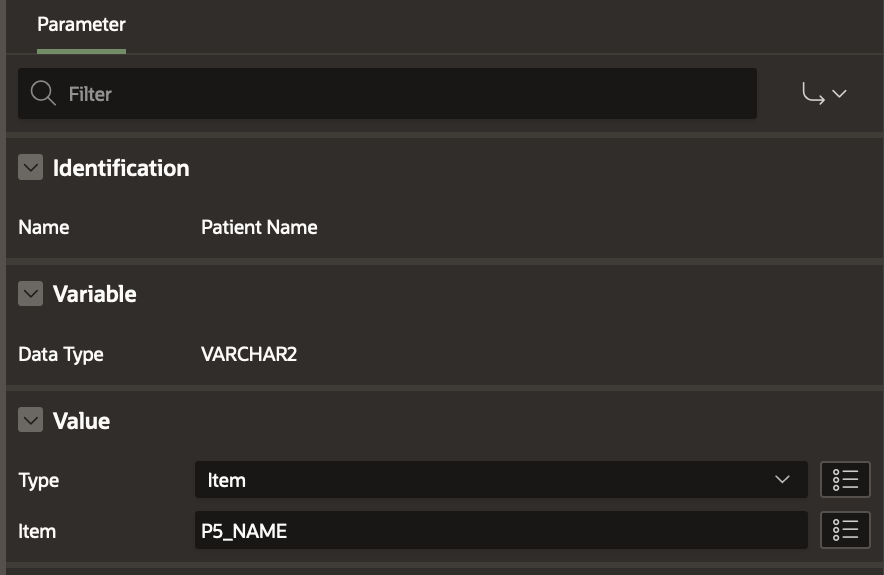Collapse the Identification section with its chevron
Image resolution: width=884 pixels, height=575 pixels.
[x=31, y=168]
